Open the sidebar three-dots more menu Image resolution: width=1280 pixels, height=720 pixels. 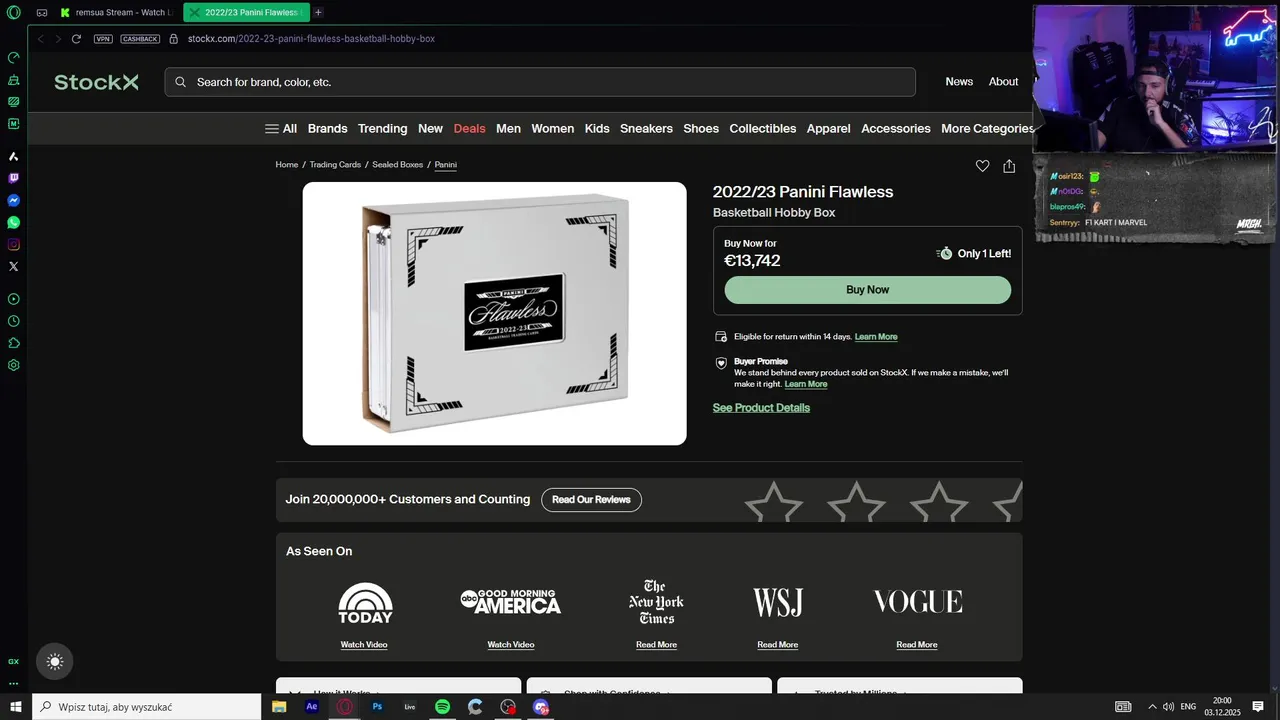(x=13, y=684)
